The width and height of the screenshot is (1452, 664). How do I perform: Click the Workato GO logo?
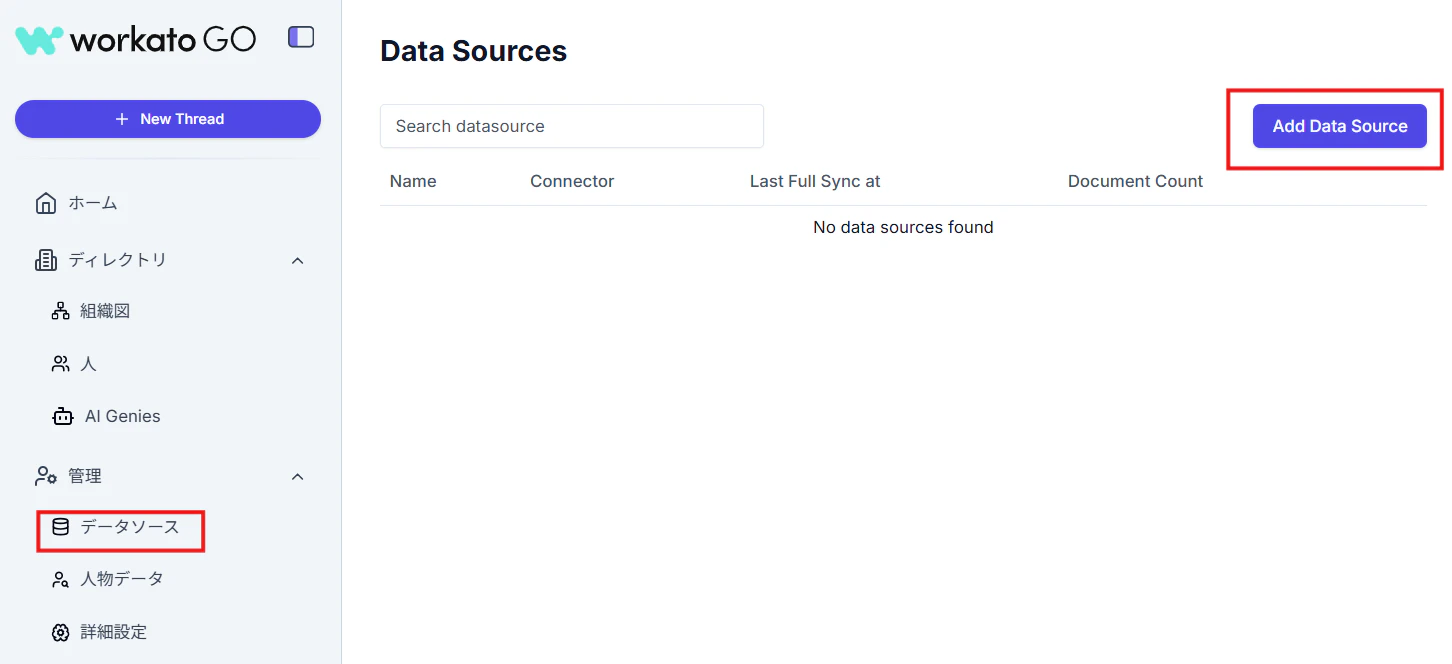pos(136,39)
